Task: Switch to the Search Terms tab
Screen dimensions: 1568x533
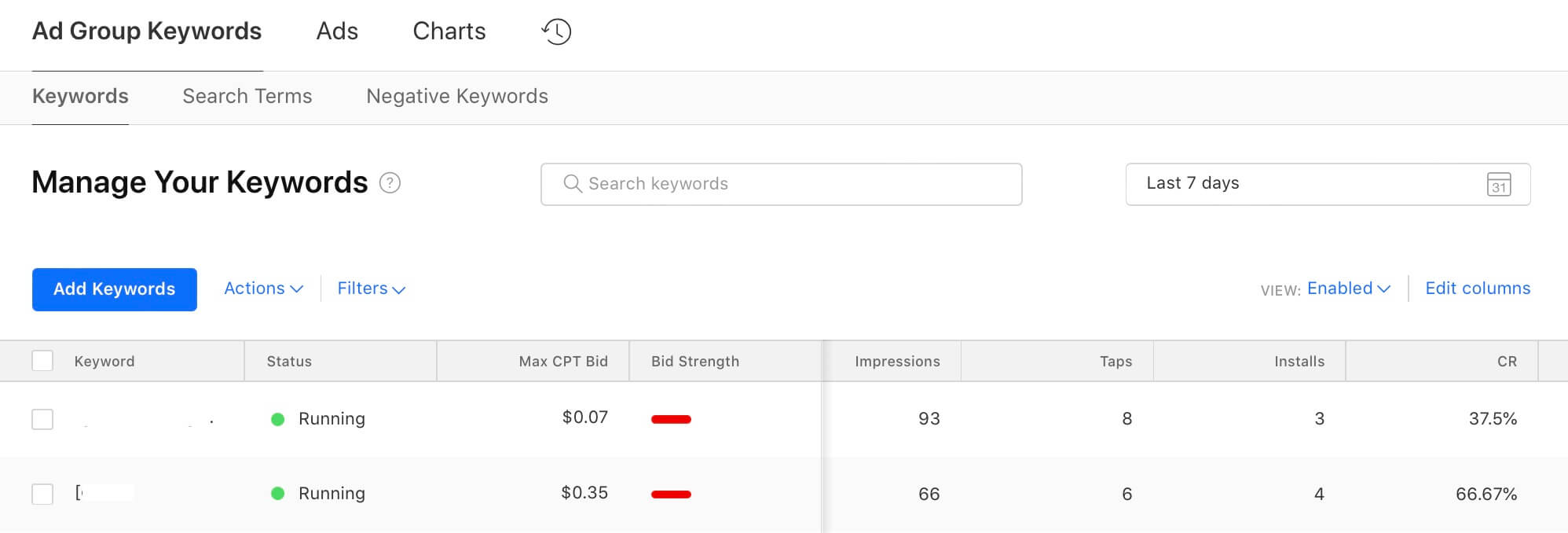Action: 247,96
